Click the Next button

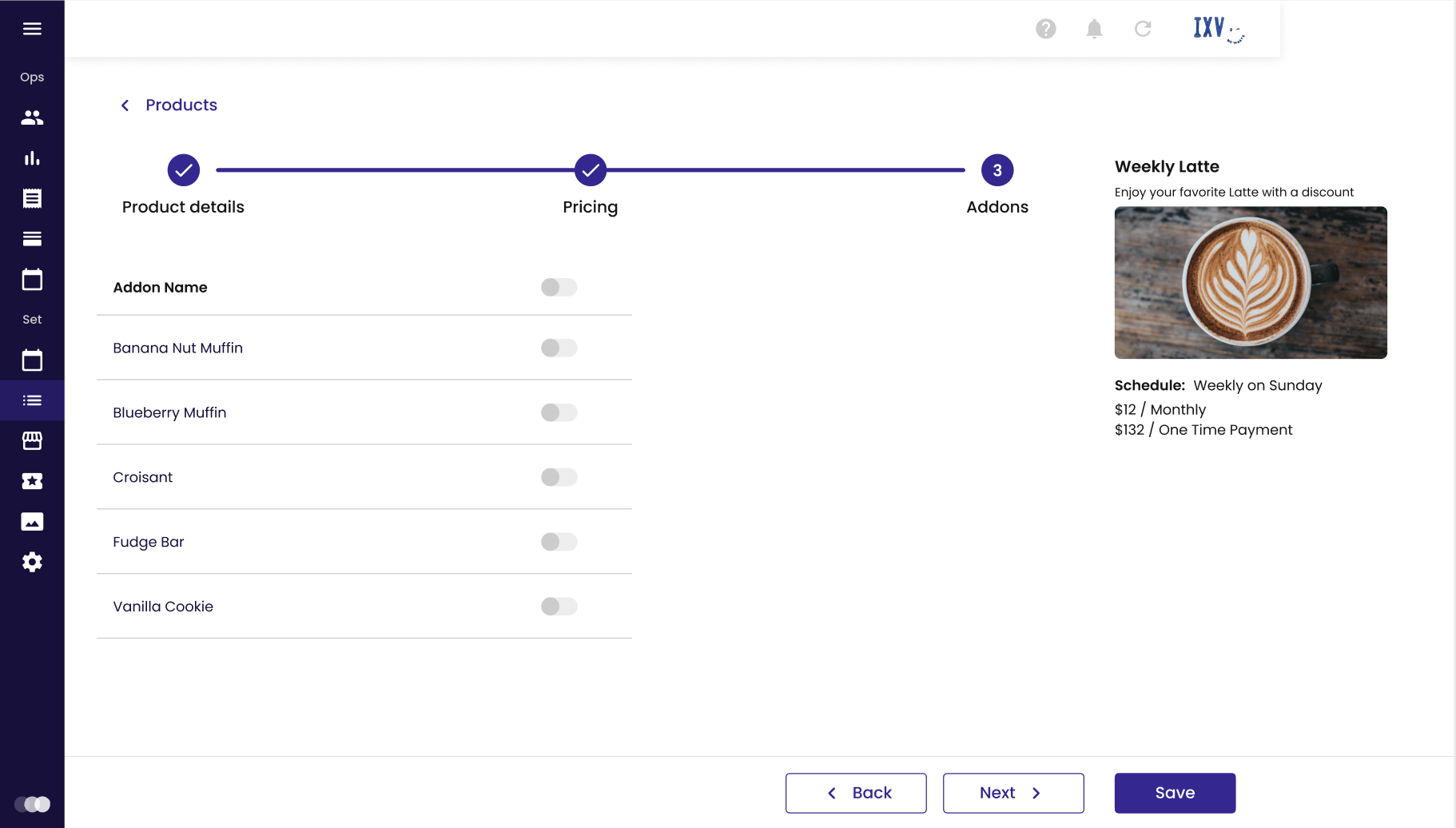(x=1013, y=793)
